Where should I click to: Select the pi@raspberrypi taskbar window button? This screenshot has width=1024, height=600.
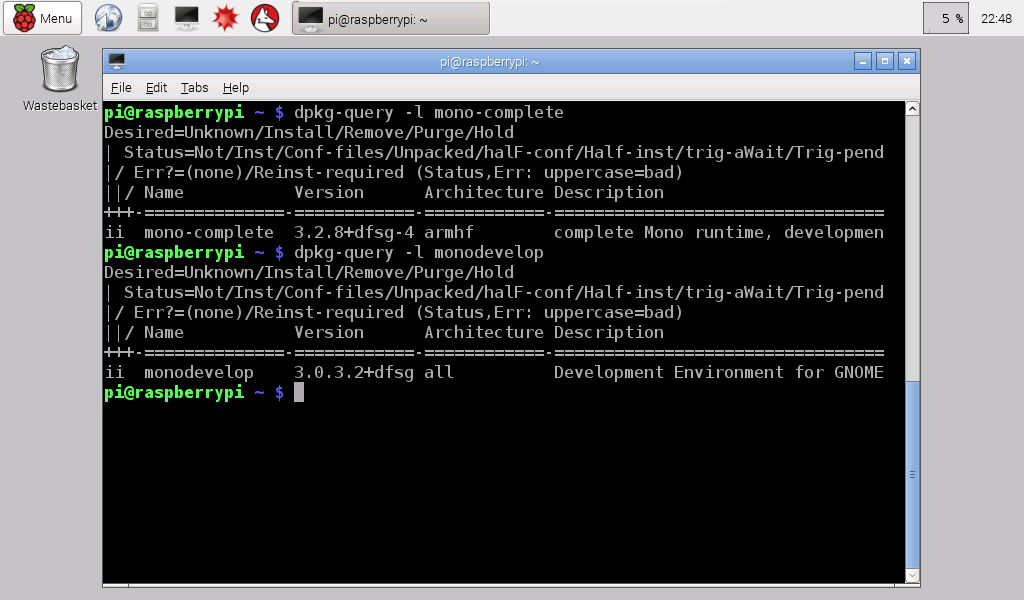(x=391, y=18)
